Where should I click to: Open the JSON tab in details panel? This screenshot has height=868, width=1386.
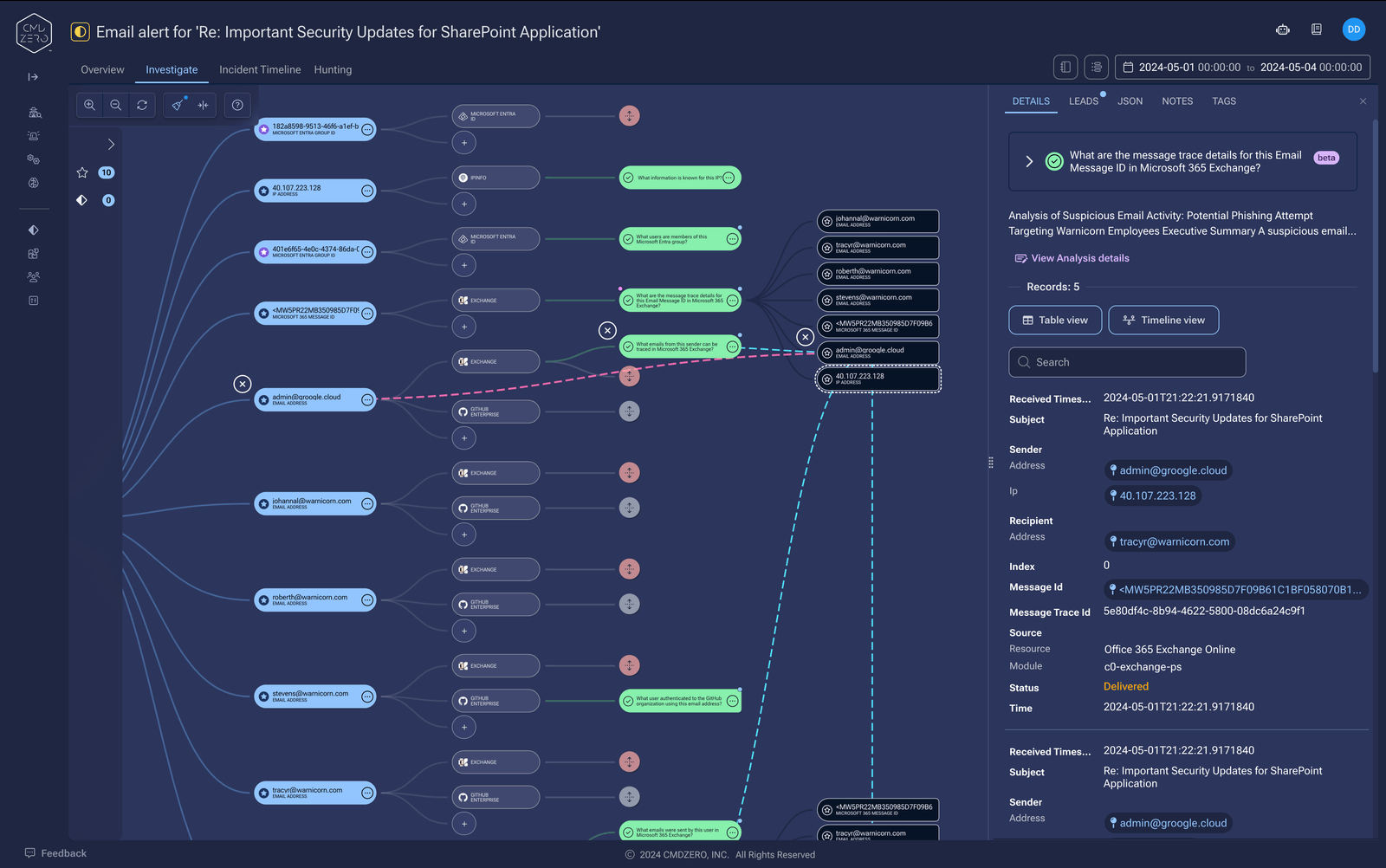tap(1130, 101)
